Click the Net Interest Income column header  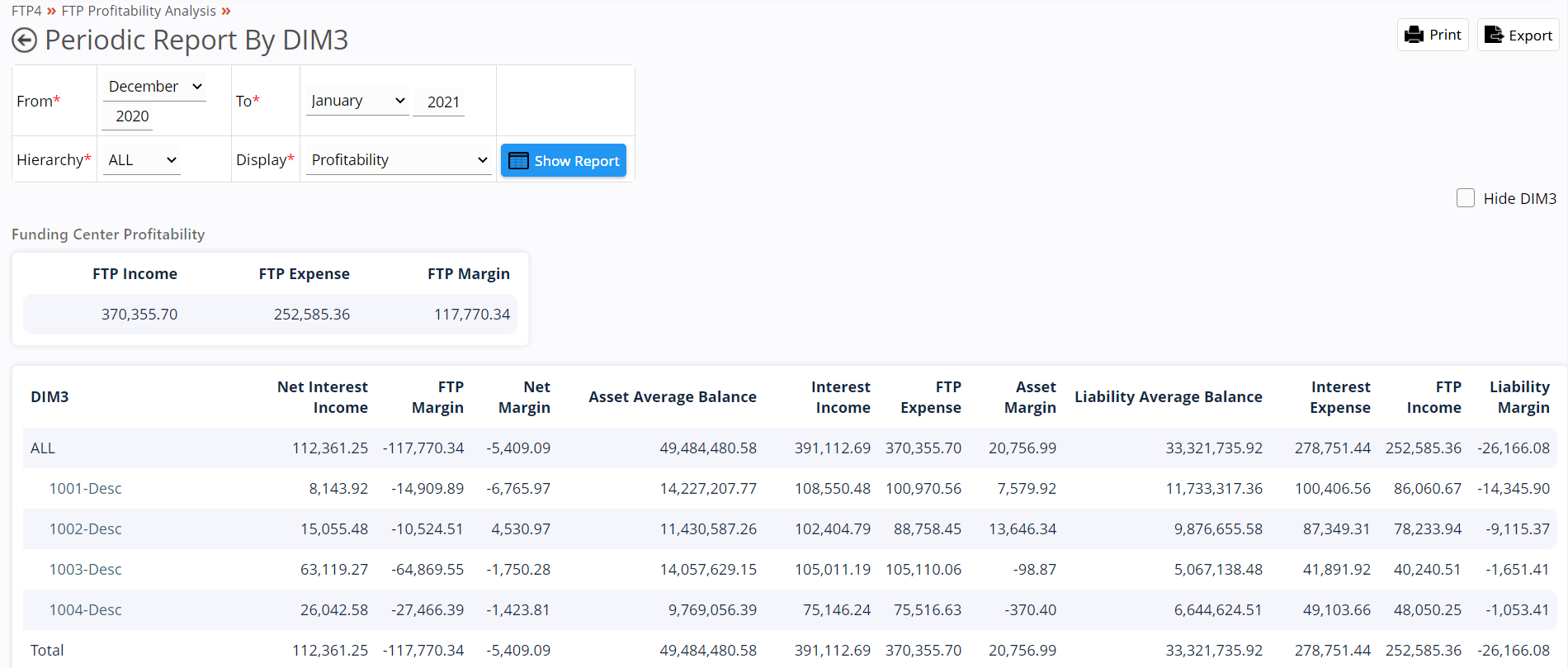(x=323, y=397)
